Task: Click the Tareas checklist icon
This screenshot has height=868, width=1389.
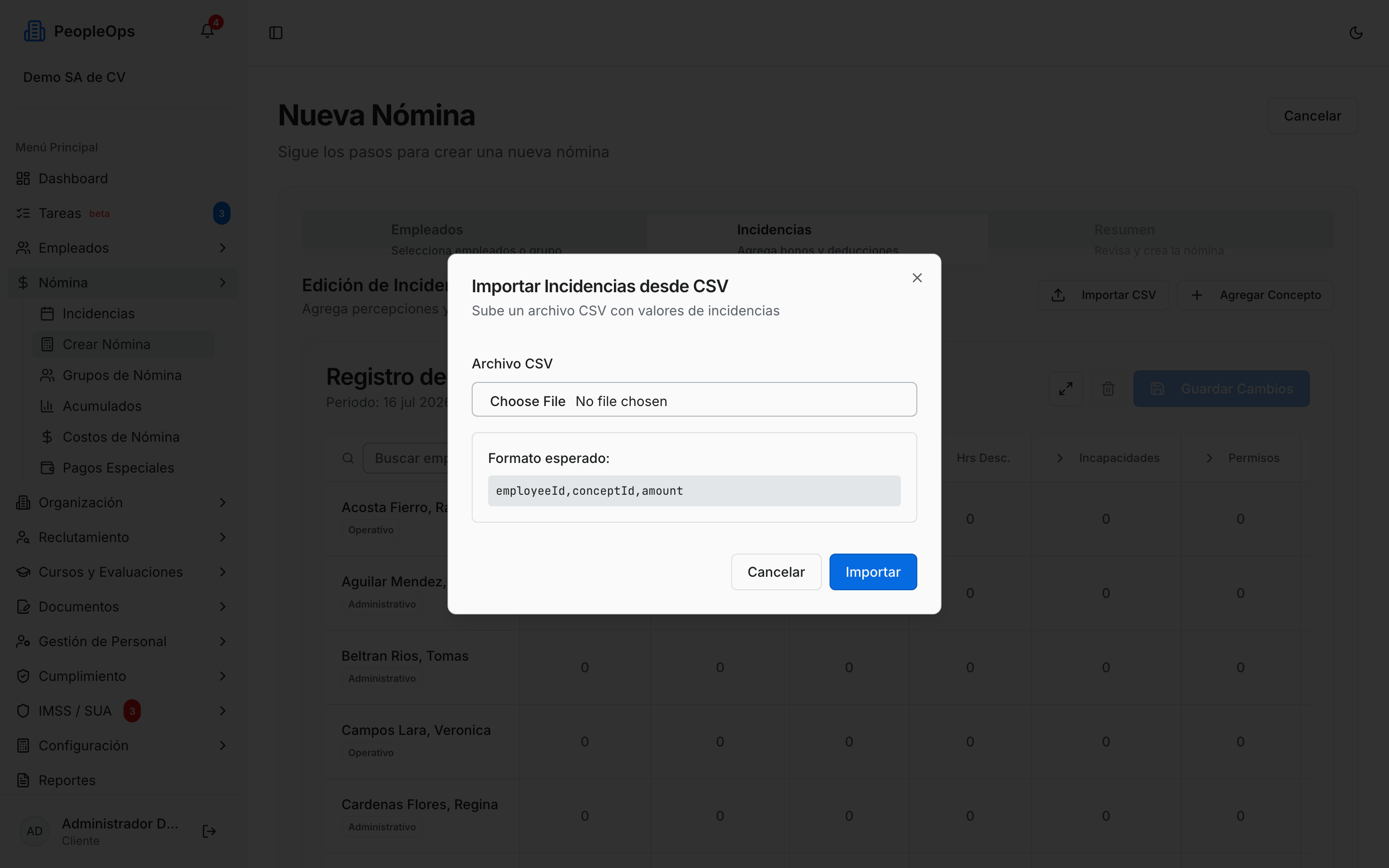Action: coord(23,213)
